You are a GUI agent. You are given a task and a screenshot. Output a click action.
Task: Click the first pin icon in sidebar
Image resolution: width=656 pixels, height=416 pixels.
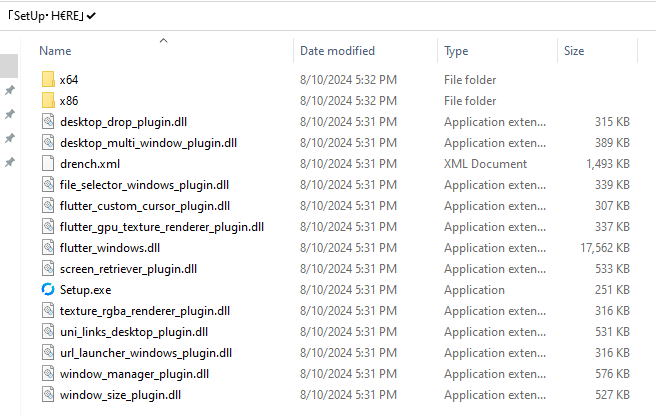tap(10, 90)
